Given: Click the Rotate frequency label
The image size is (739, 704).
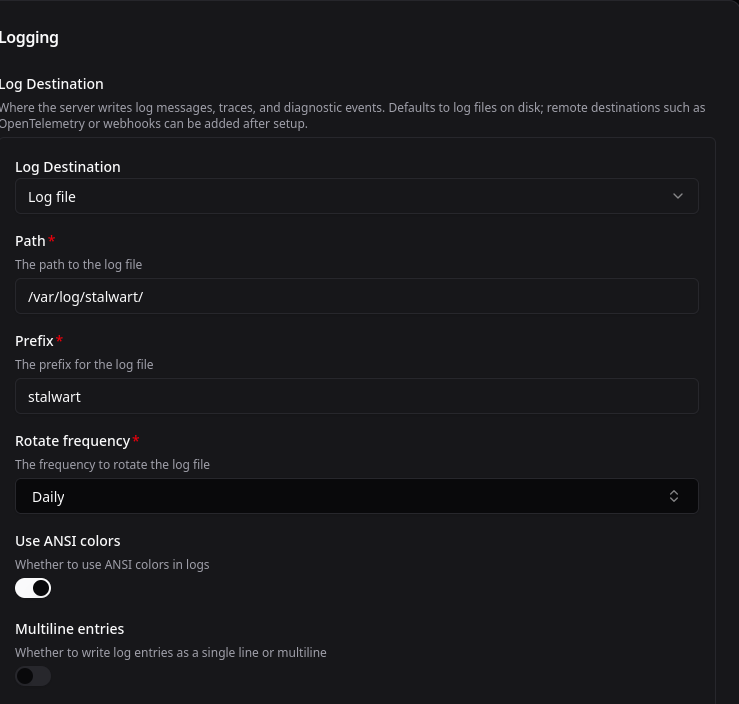Looking at the screenshot, I should [72, 441].
